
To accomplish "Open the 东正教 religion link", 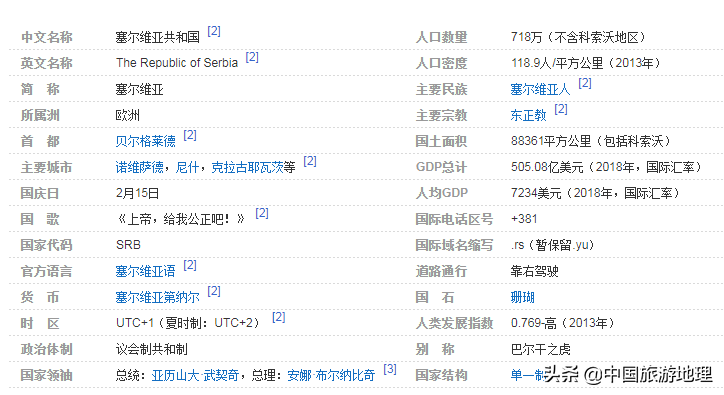I will [x=528, y=115].
